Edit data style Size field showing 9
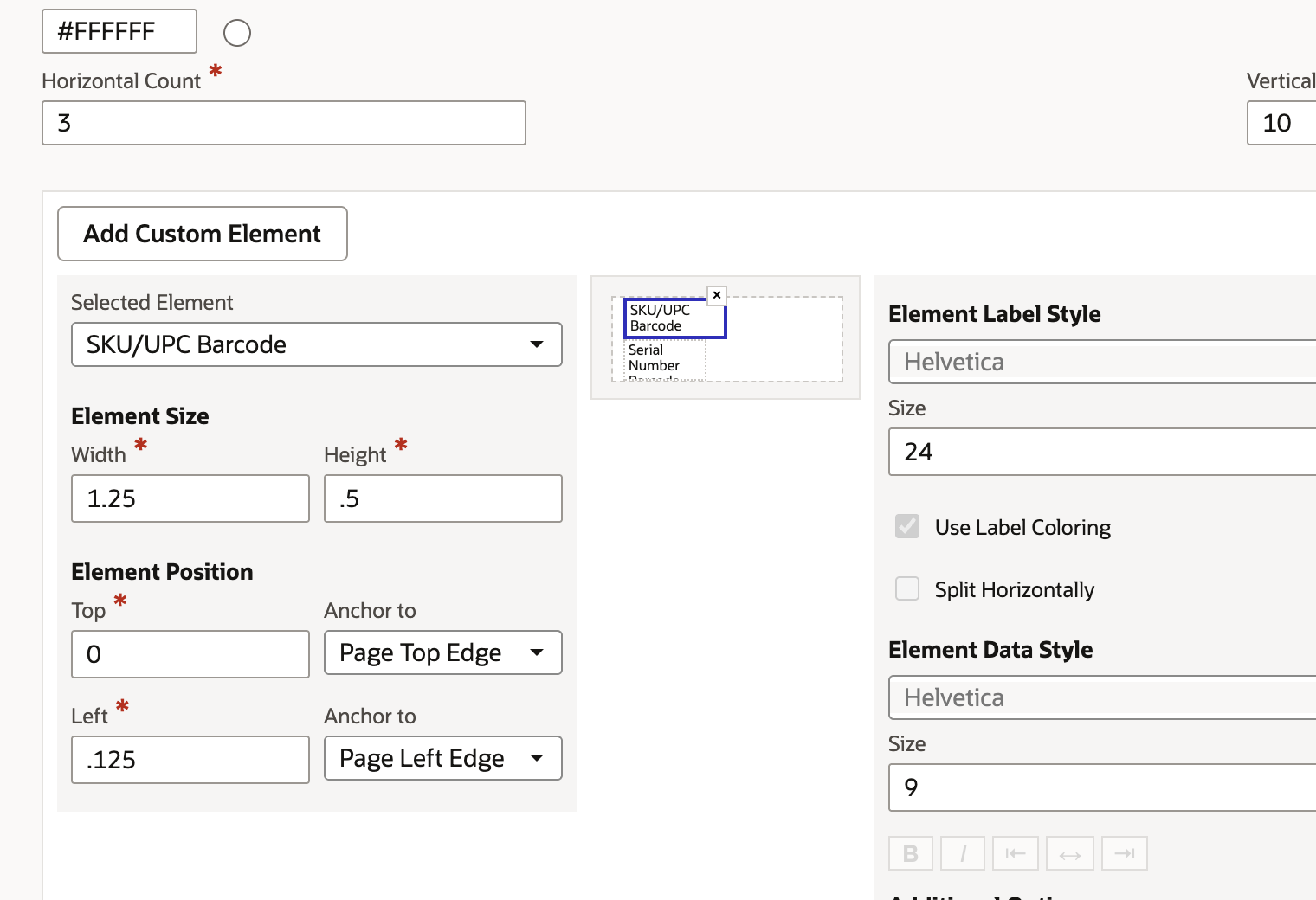The height and width of the screenshot is (900, 1316). [1102, 787]
